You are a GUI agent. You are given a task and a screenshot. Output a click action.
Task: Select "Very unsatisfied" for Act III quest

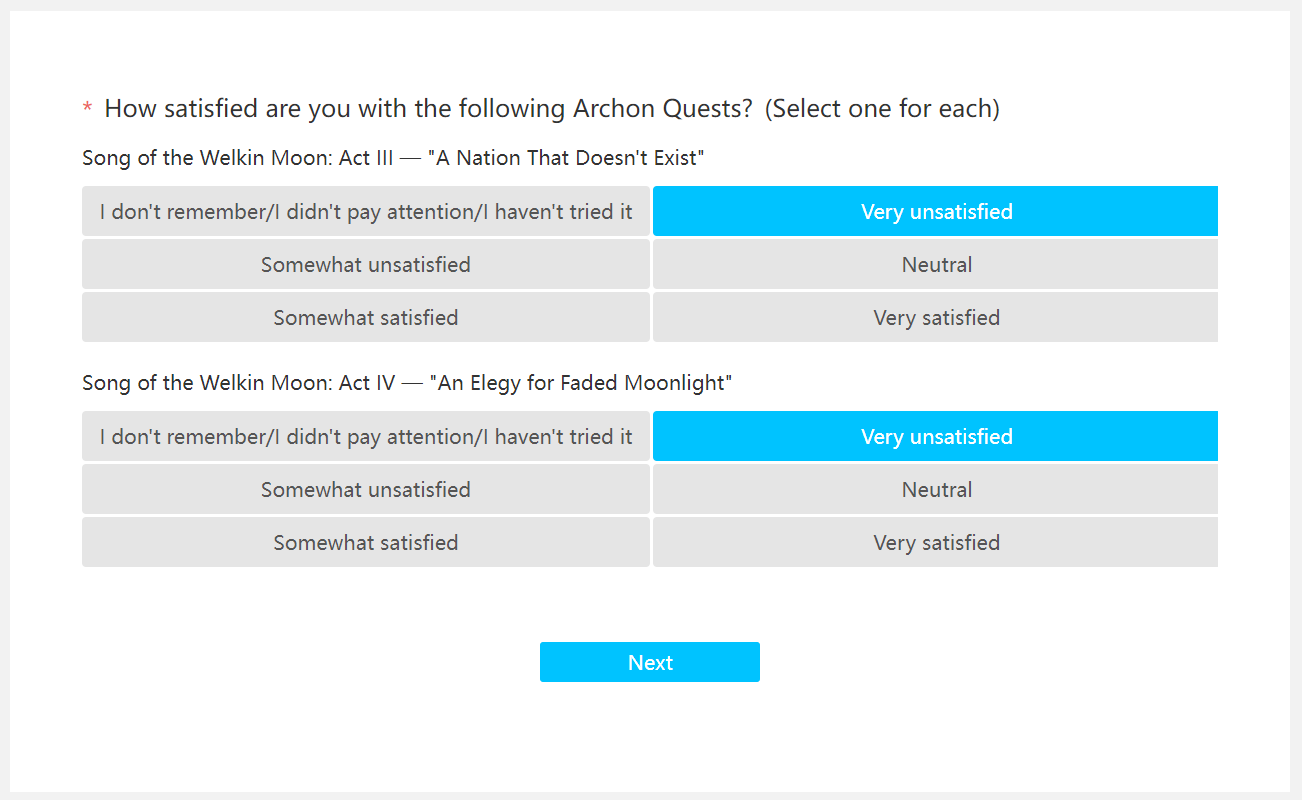[935, 211]
